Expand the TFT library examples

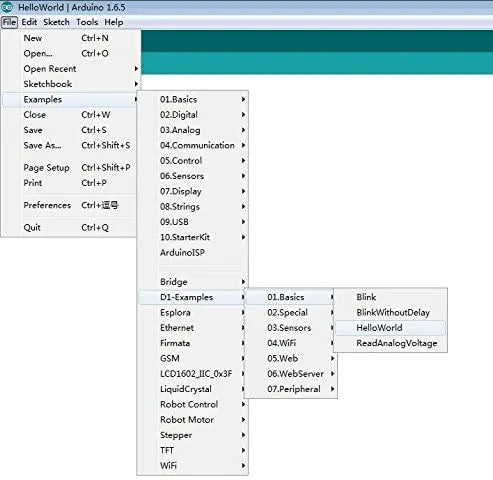[193, 450]
